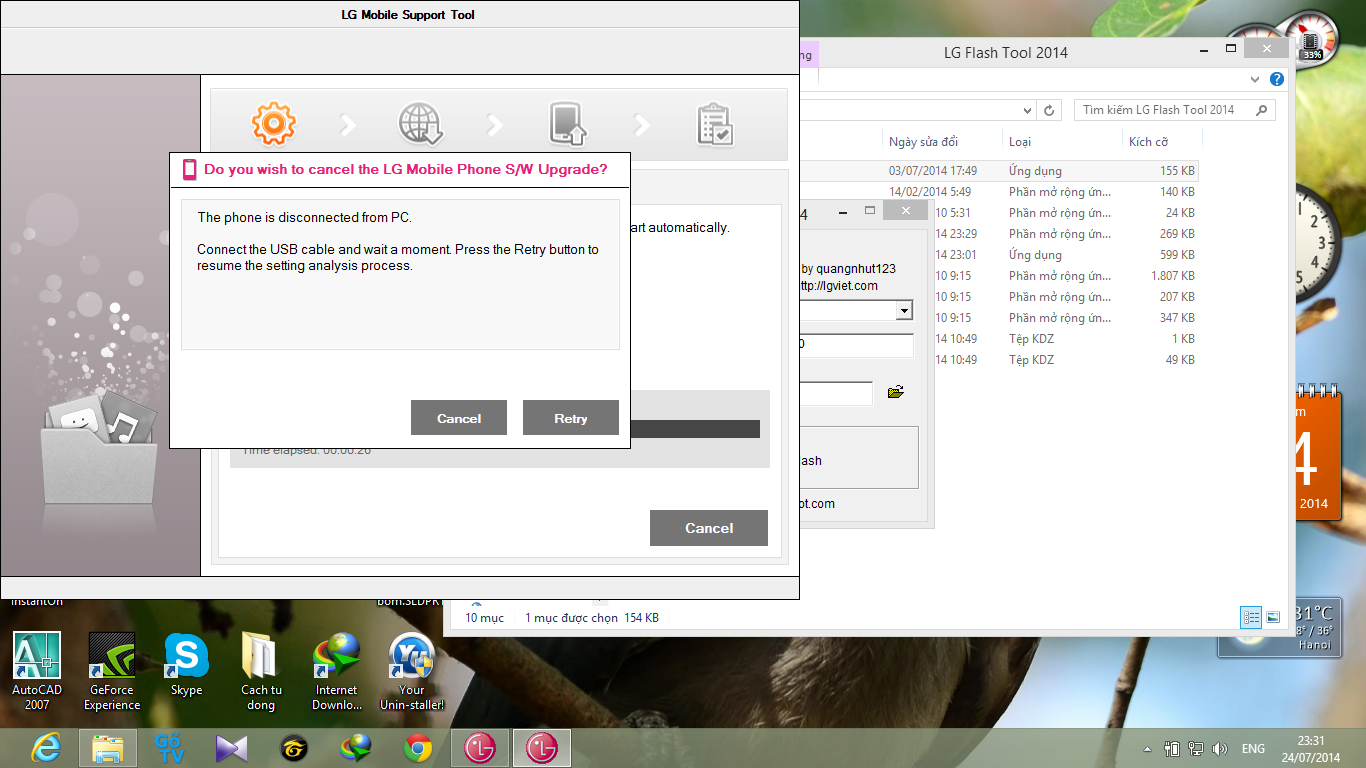1366x768 pixels.
Task: Open the Garena taskbar icon
Action: pyautogui.click(x=293, y=748)
